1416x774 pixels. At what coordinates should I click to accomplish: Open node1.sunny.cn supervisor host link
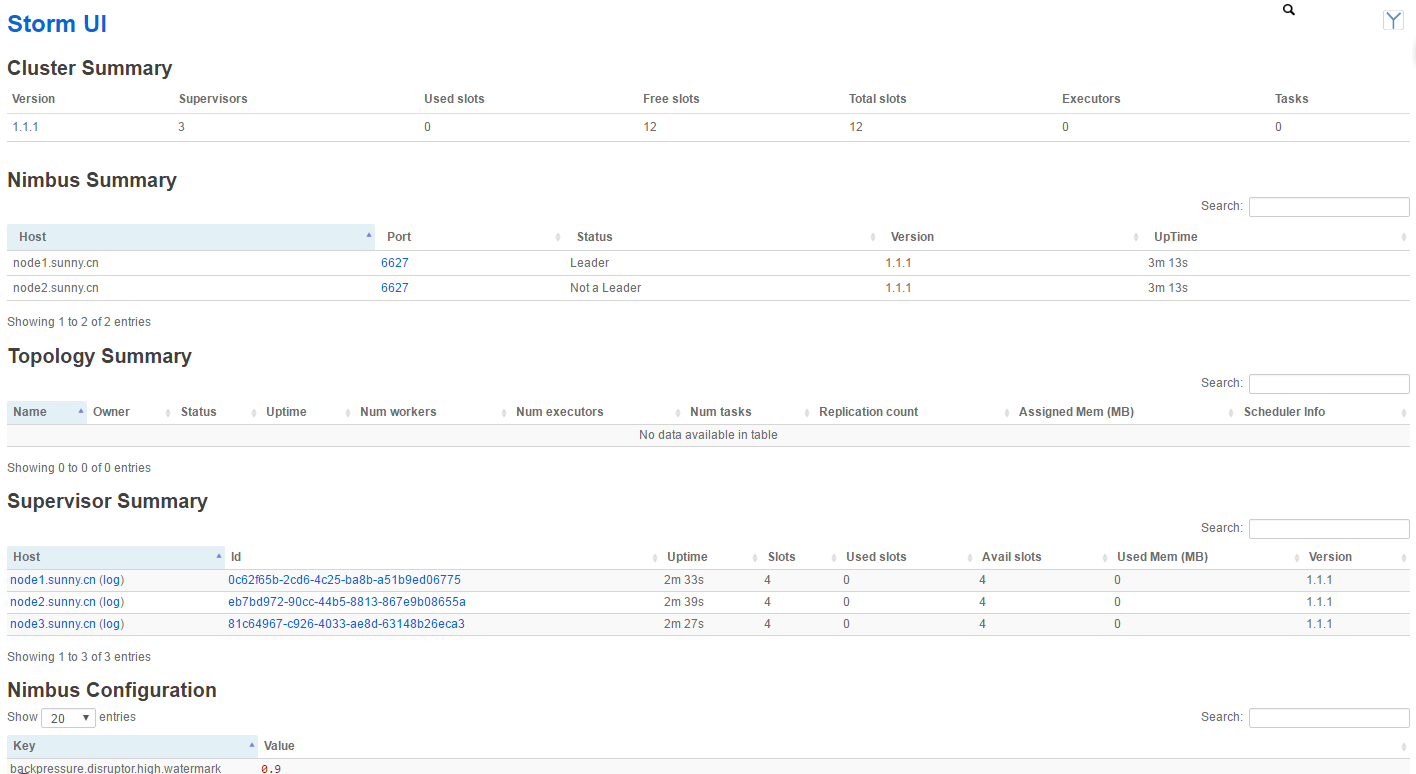click(53, 580)
